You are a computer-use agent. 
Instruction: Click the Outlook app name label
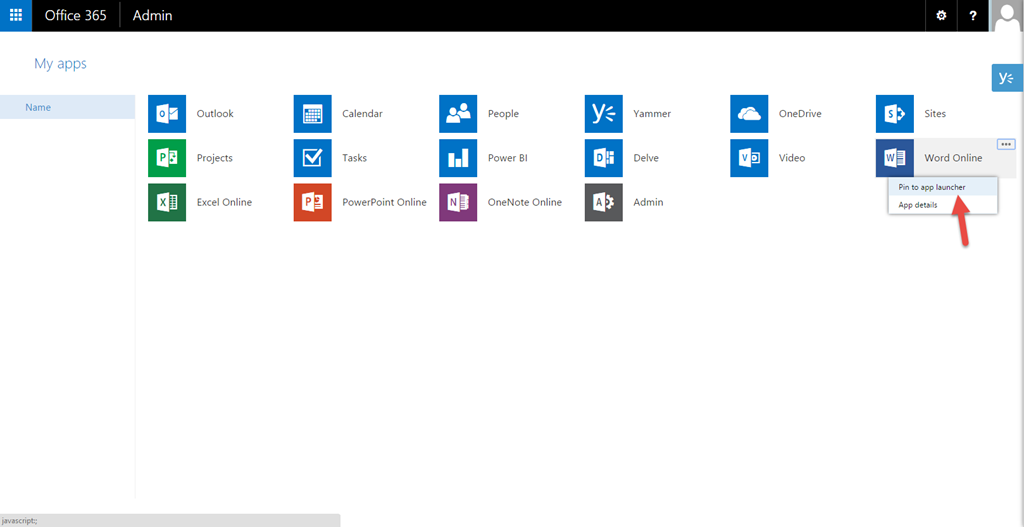point(215,114)
